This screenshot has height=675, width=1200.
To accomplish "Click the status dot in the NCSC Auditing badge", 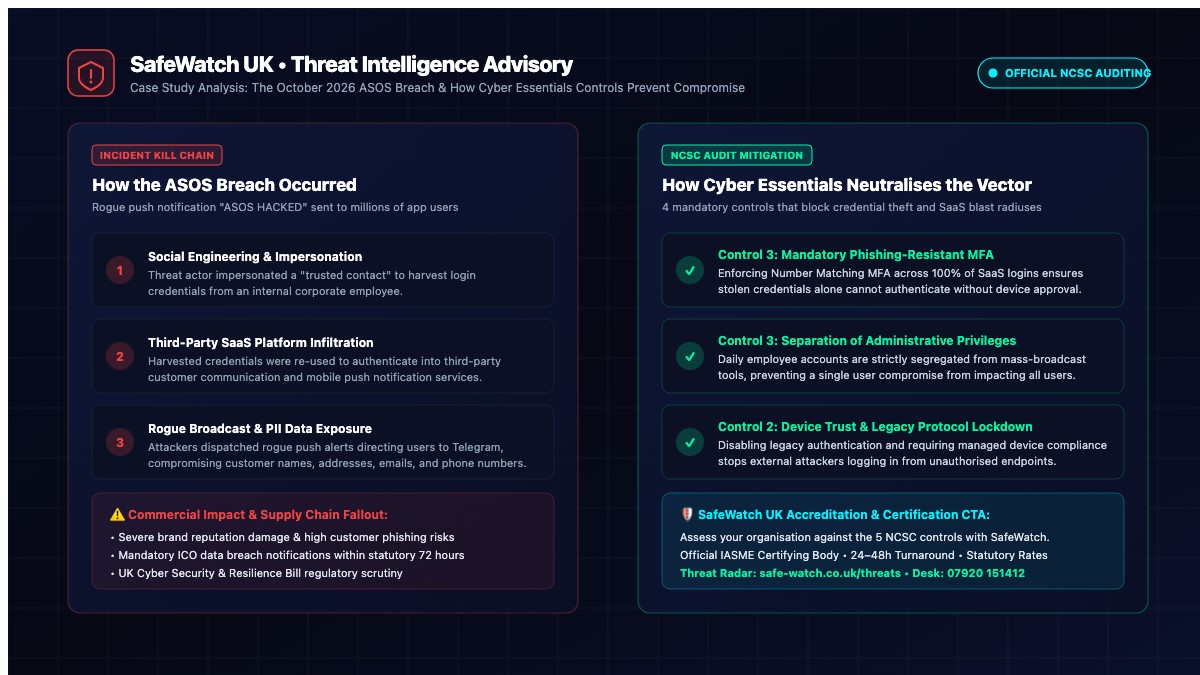I will coord(993,73).
